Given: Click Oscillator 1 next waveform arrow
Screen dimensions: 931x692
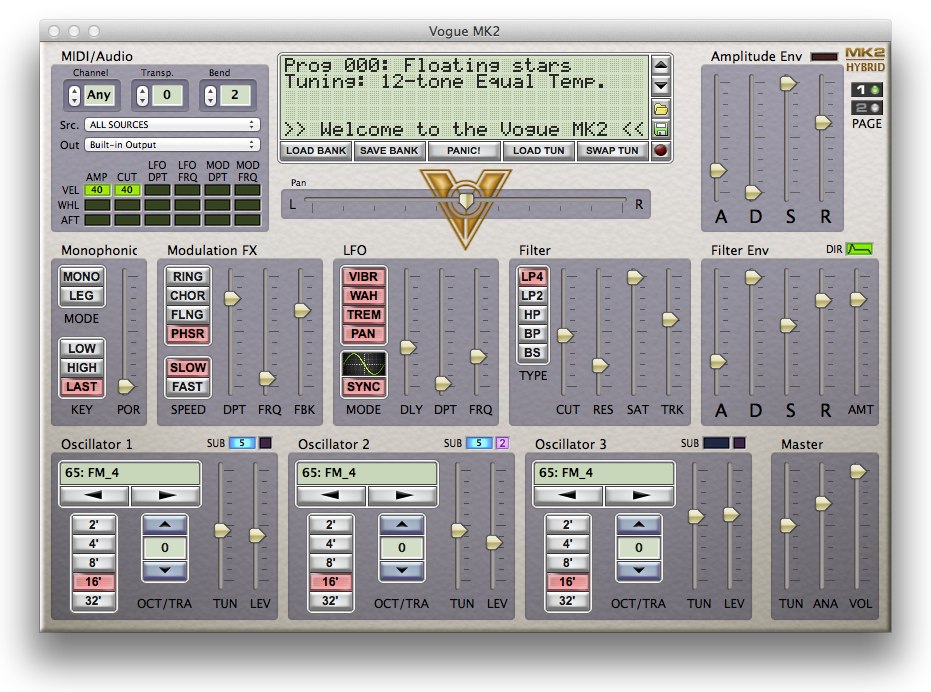Looking at the screenshot, I should tap(166, 495).
